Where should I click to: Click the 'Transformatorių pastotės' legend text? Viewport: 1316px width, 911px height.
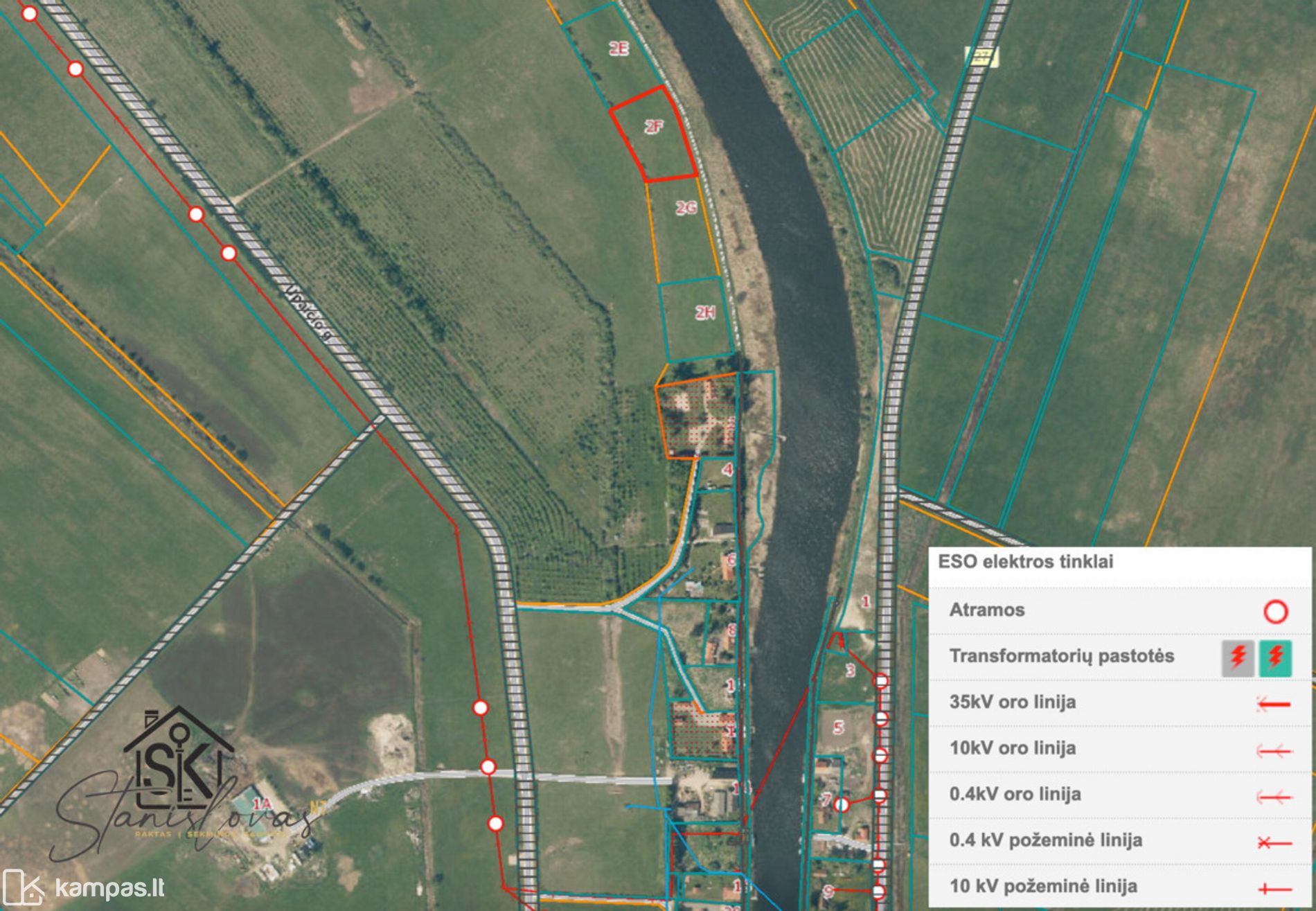tap(1062, 656)
